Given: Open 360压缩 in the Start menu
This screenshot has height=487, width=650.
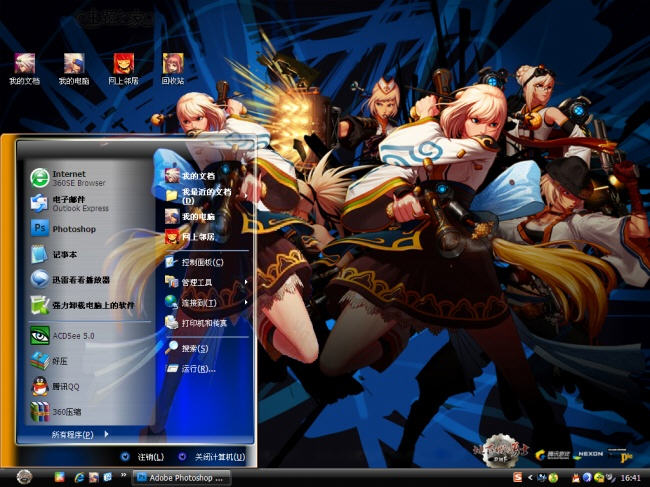Looking at the screenshot, I should 89,412.
